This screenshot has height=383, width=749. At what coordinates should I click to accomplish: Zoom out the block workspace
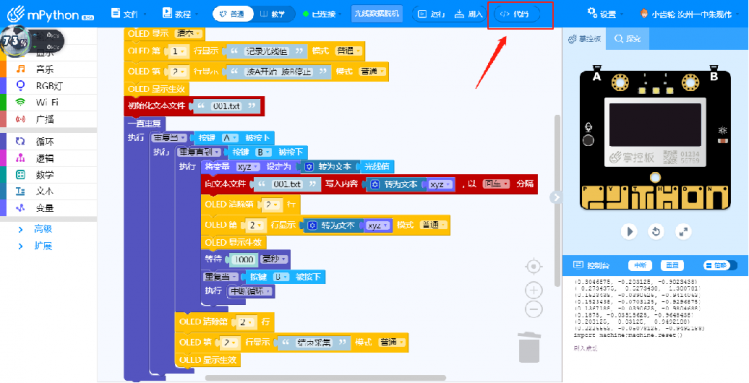click(534, 309)
